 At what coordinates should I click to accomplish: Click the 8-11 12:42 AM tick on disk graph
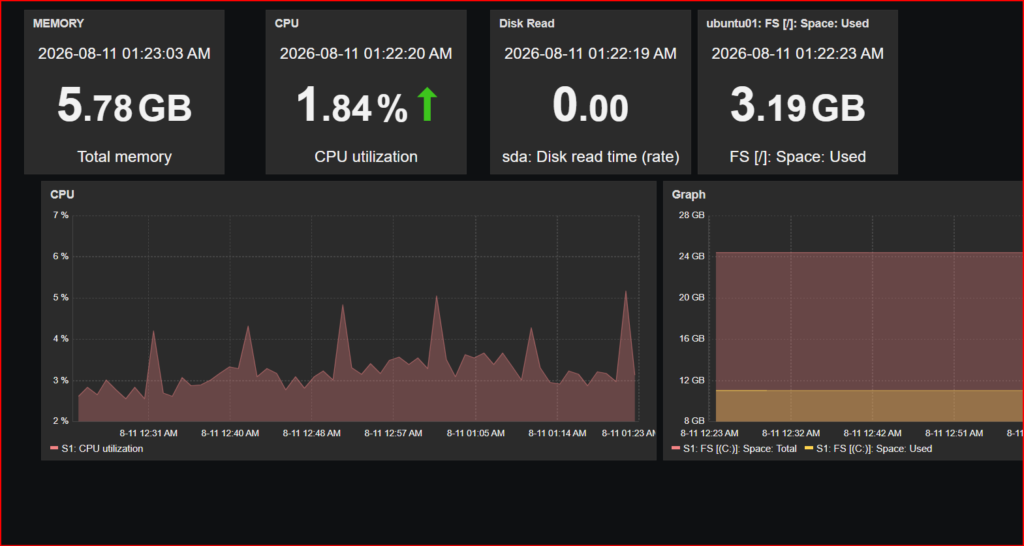point(872,433)
